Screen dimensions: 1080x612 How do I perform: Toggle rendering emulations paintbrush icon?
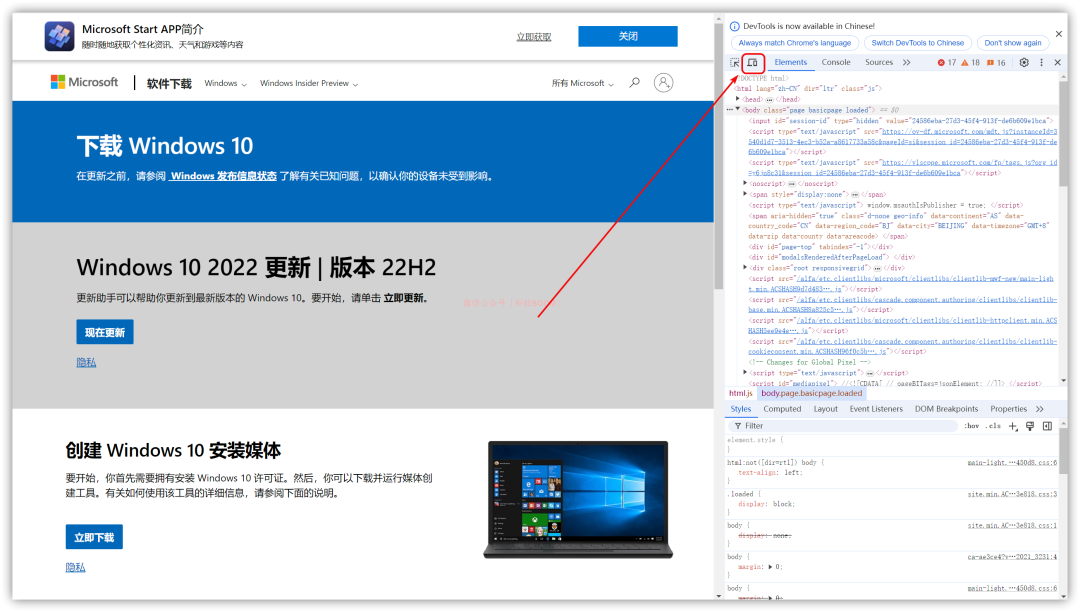[1030, 426]
